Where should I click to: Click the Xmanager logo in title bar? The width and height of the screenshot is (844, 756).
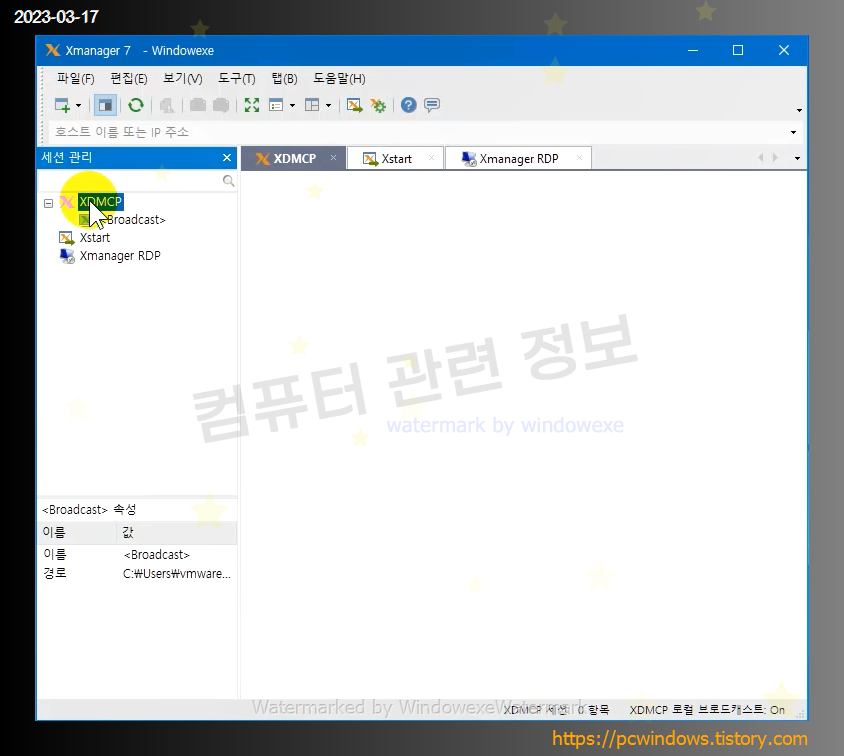pos(52,51)
